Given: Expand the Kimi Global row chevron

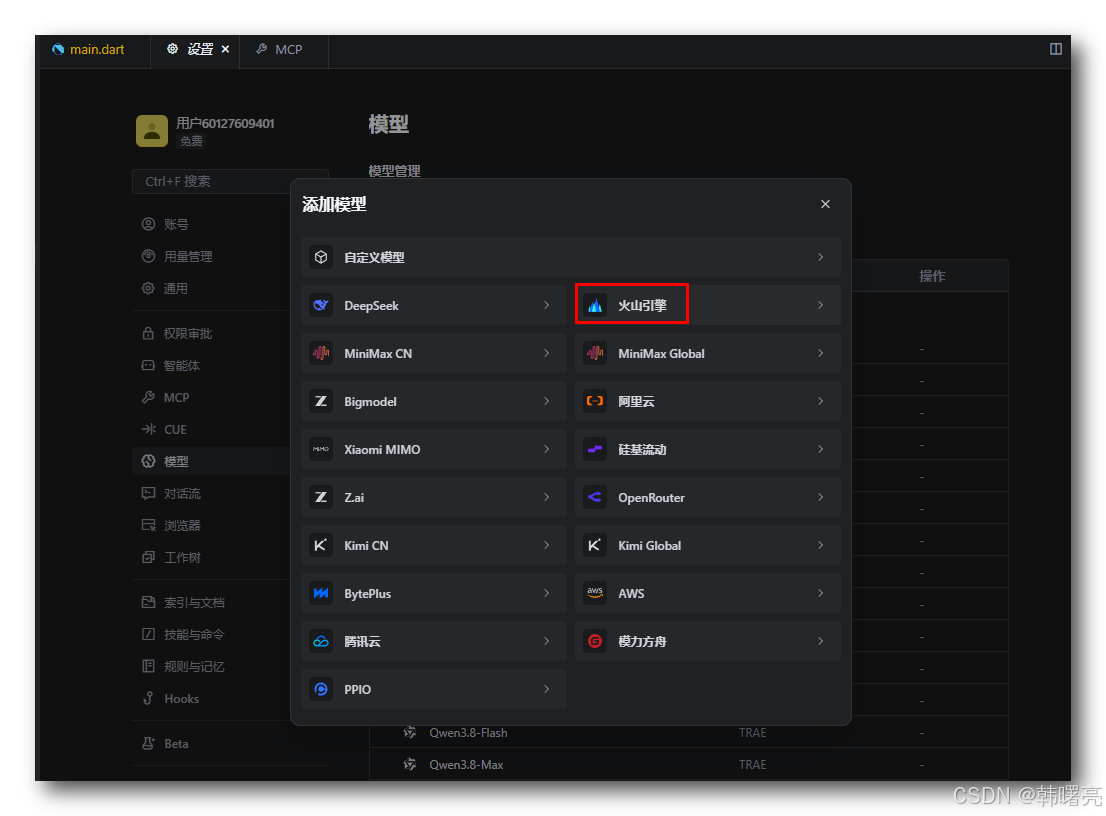Looking at the screenshot, I should point(820,545).
